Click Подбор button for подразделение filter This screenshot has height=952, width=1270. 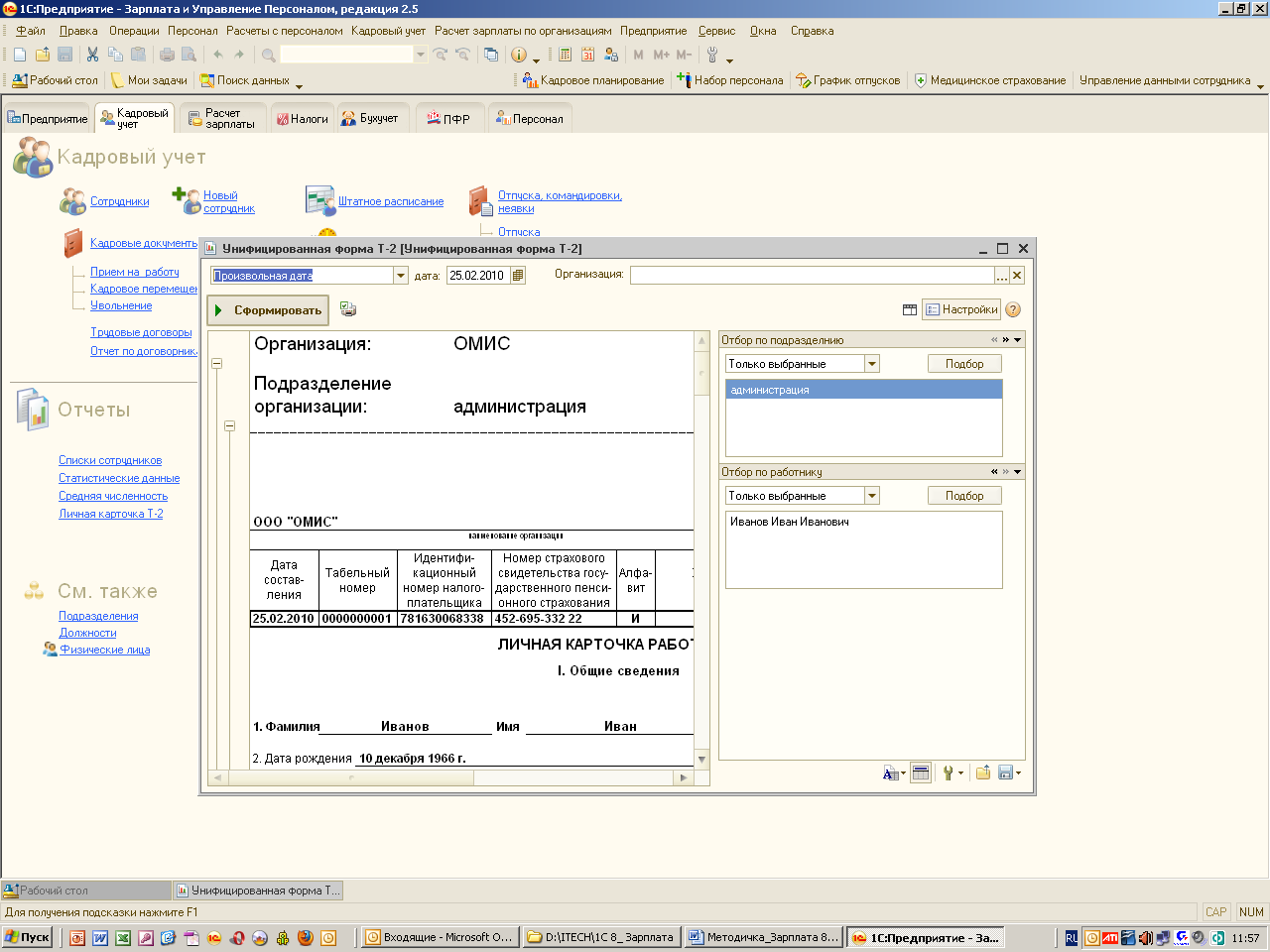point(964,364)
